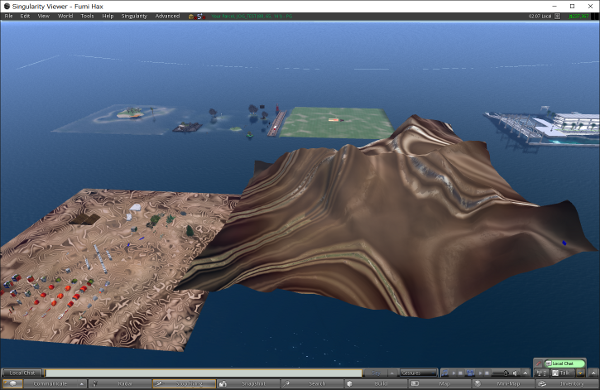Open the Snapshot camera tool
Viewport: 600px width, 390px height.
(x=249, y=383)
